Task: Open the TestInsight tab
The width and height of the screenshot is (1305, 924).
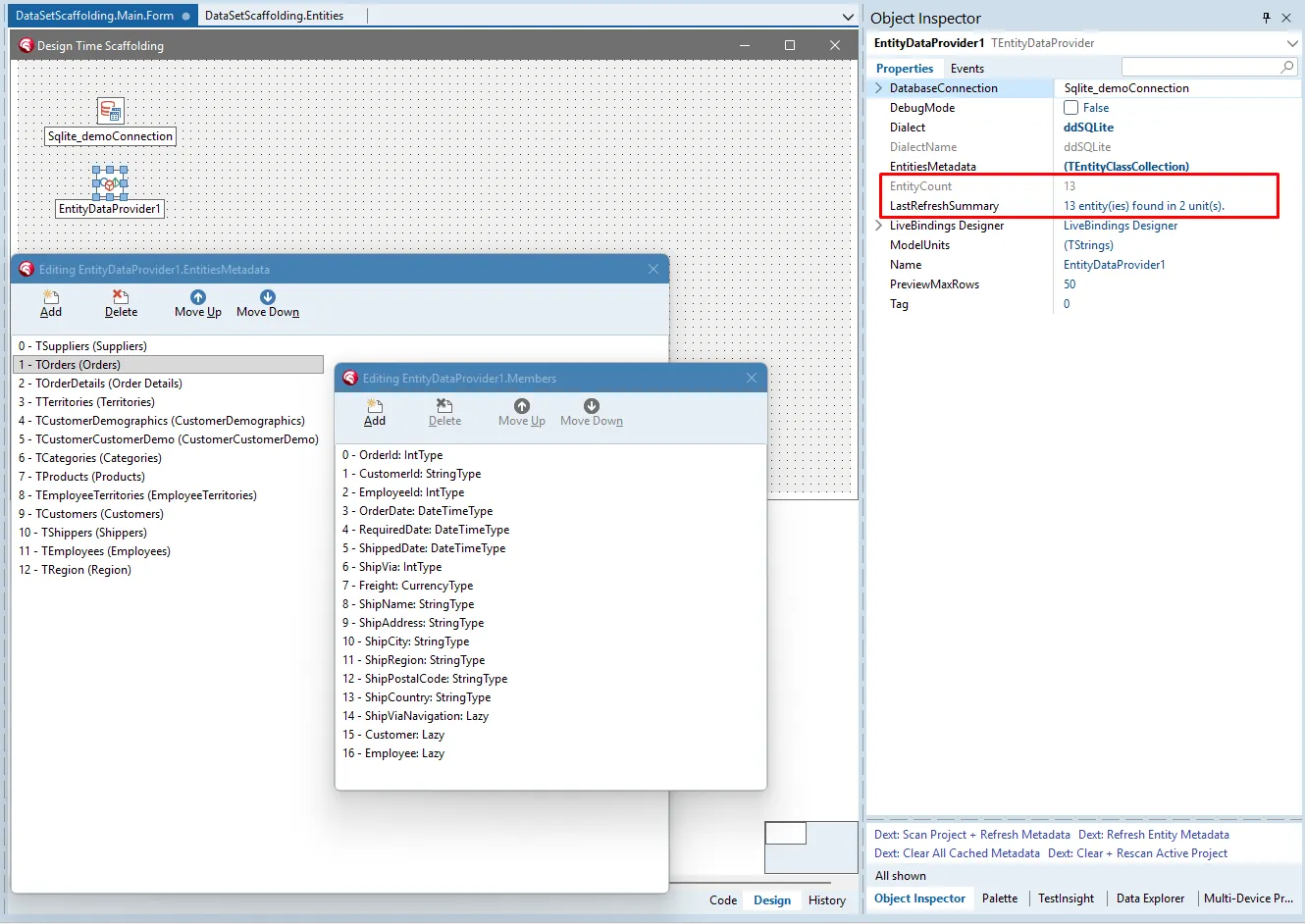Action: tap(1066, 898)
